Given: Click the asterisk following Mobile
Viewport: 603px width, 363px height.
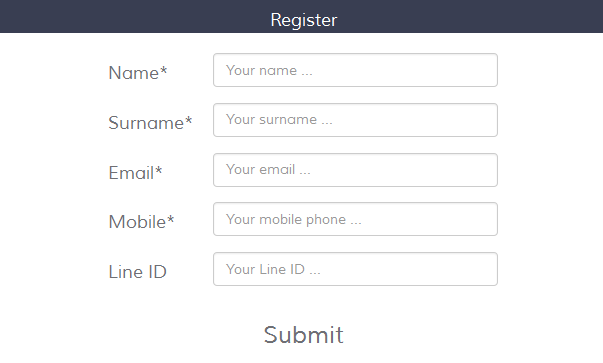Looking at the screenshot, I should (x=170, y=220).
